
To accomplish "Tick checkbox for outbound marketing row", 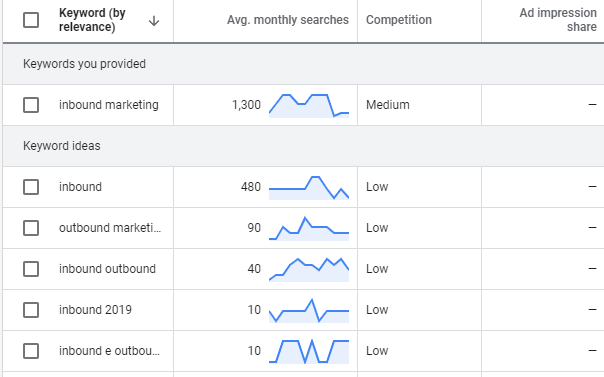I will (31, 228).
